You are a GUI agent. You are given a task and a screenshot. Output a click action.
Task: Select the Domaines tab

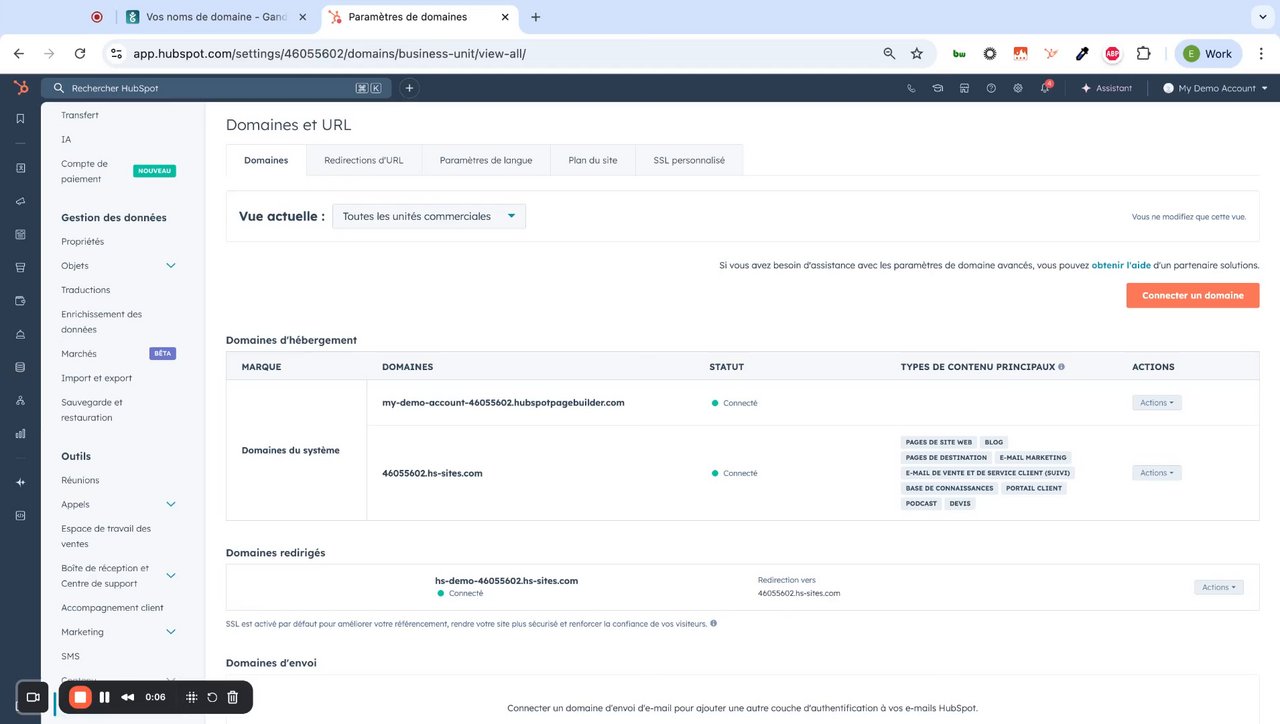[x=266, y=160]
